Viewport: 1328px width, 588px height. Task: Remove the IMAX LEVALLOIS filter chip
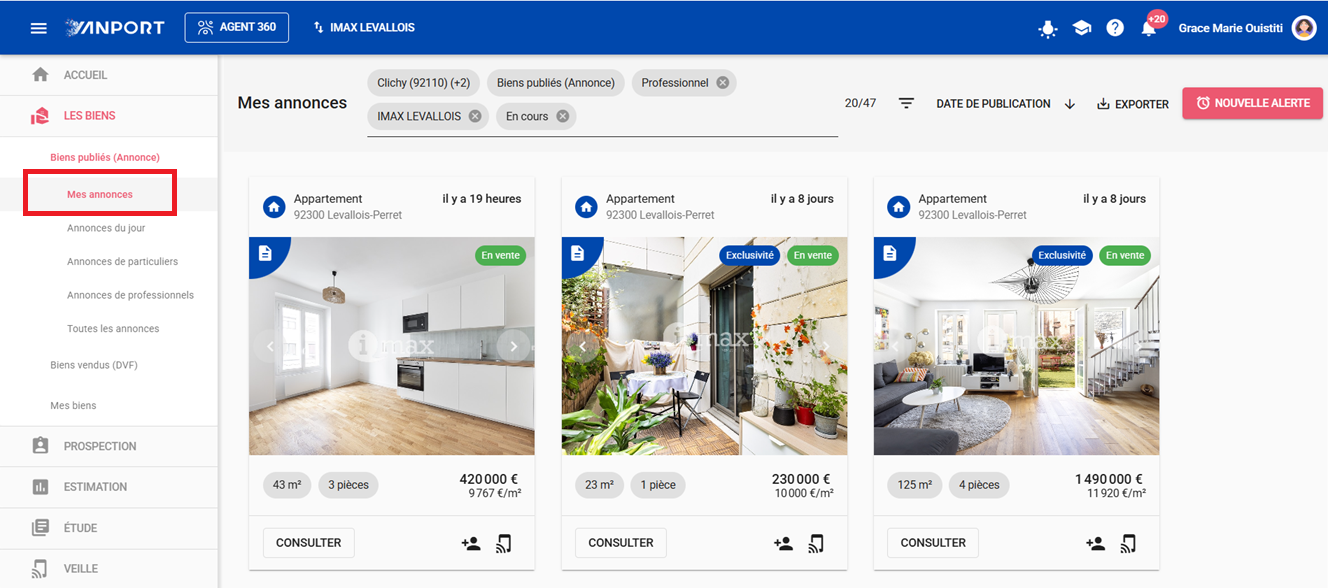point(475,116)
